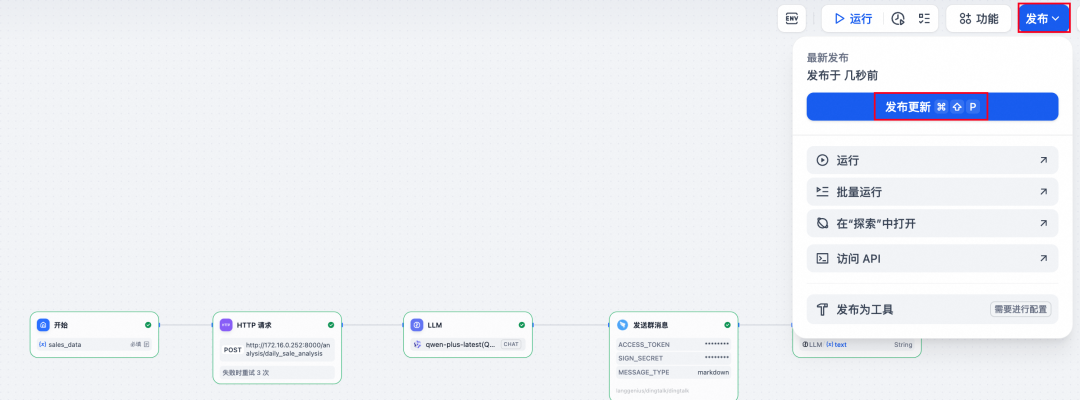The height and width of the screenshot is (400, 1080).
Task: Click the run history clock icon
Action: 897,19
